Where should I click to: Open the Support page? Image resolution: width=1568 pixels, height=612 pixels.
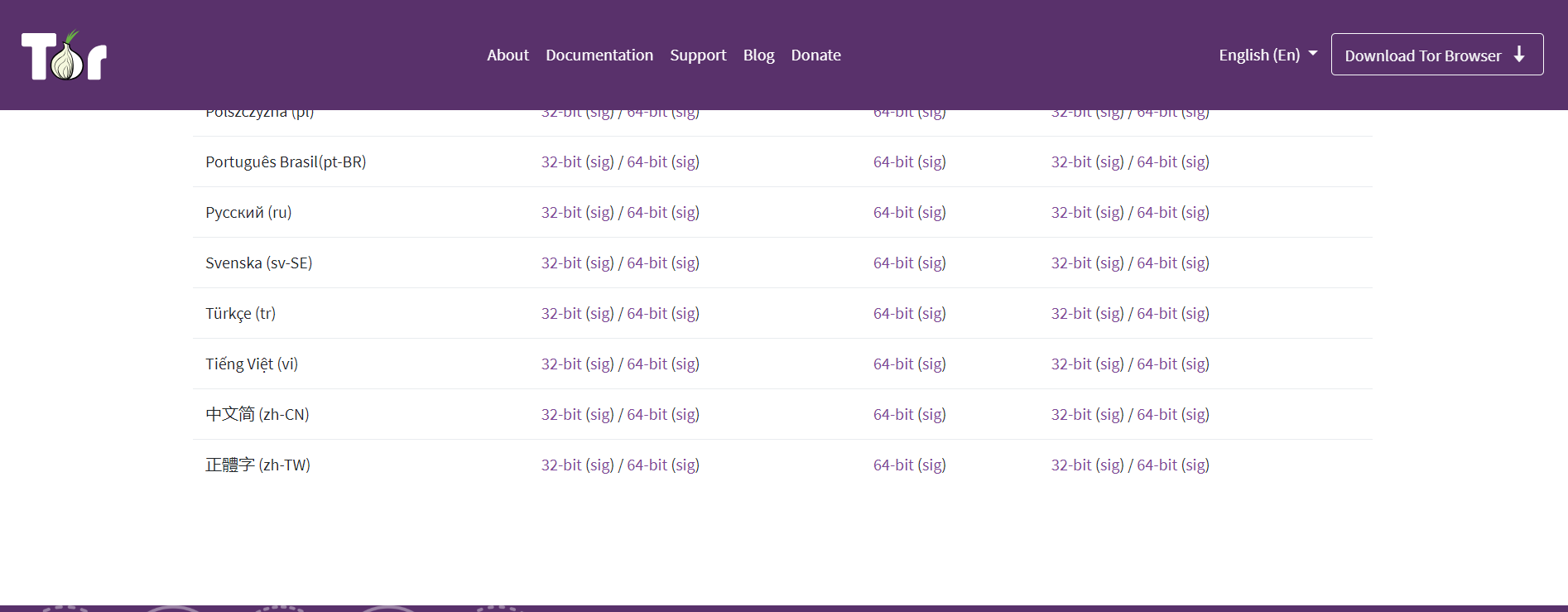tap(698, 55)
